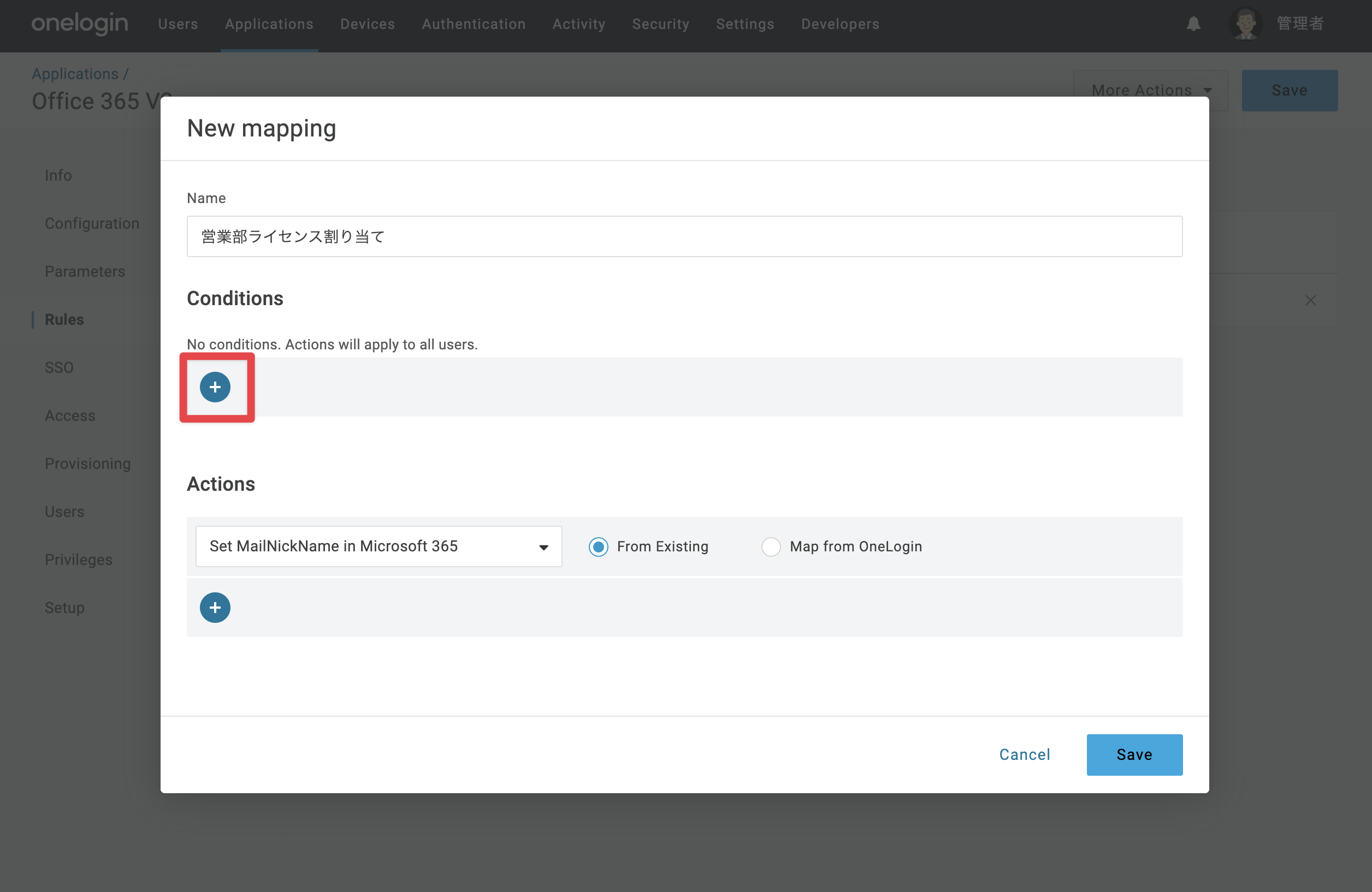Go to Applications breadcrumb link

[75, 74]
